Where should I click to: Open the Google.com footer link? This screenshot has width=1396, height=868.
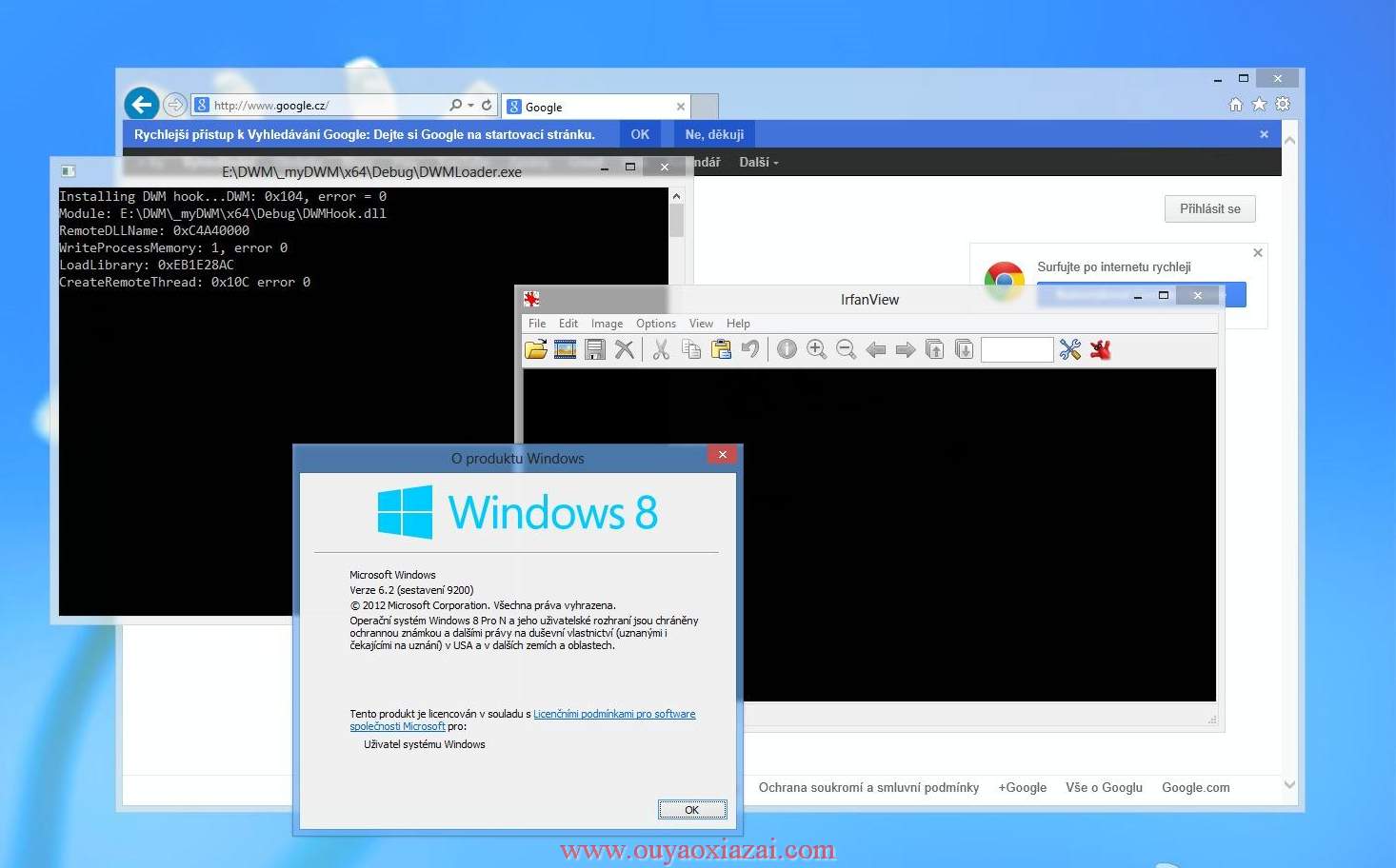pos(1196,787)
